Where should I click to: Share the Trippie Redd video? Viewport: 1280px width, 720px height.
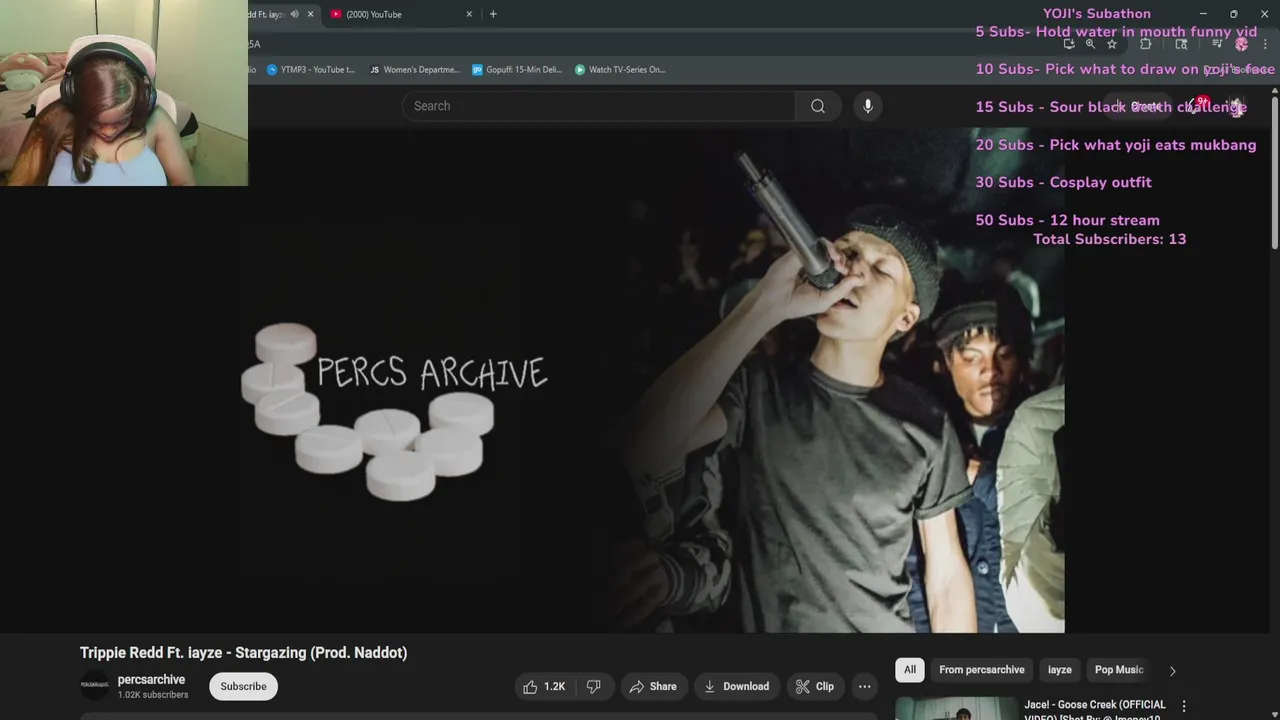tap(653, 686)
